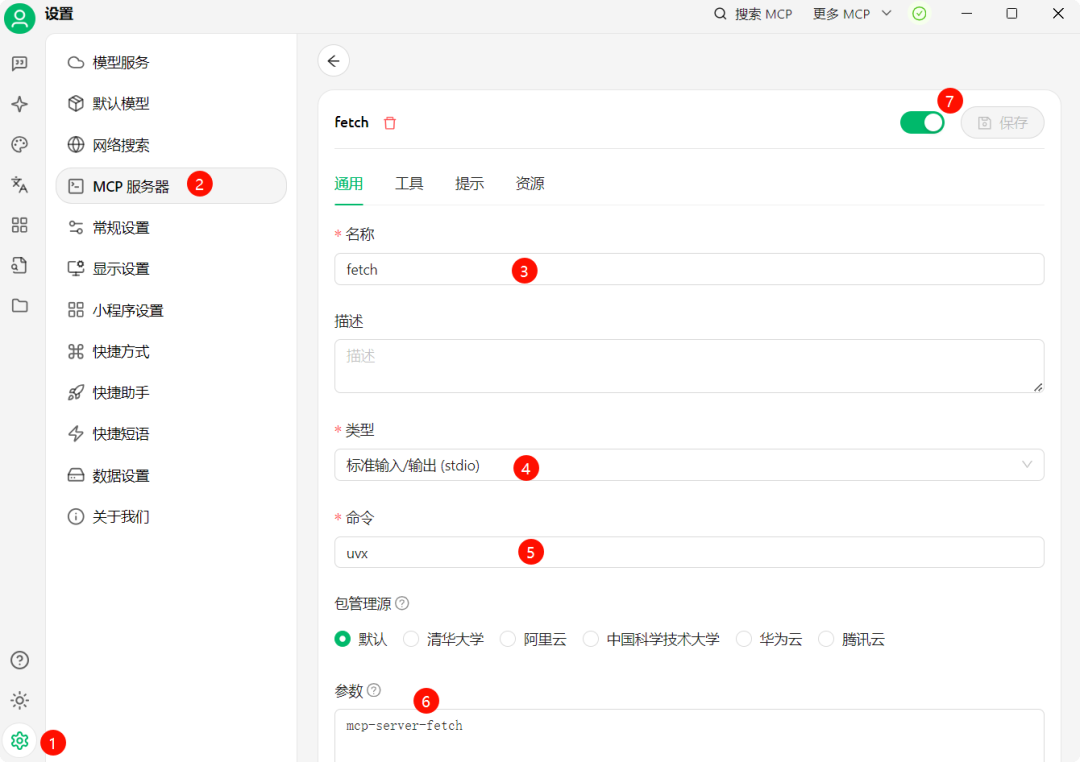Disable the fetch server toggle switch
The image size is (1080, 762).
pyautogui.click(x=921, y=122)
